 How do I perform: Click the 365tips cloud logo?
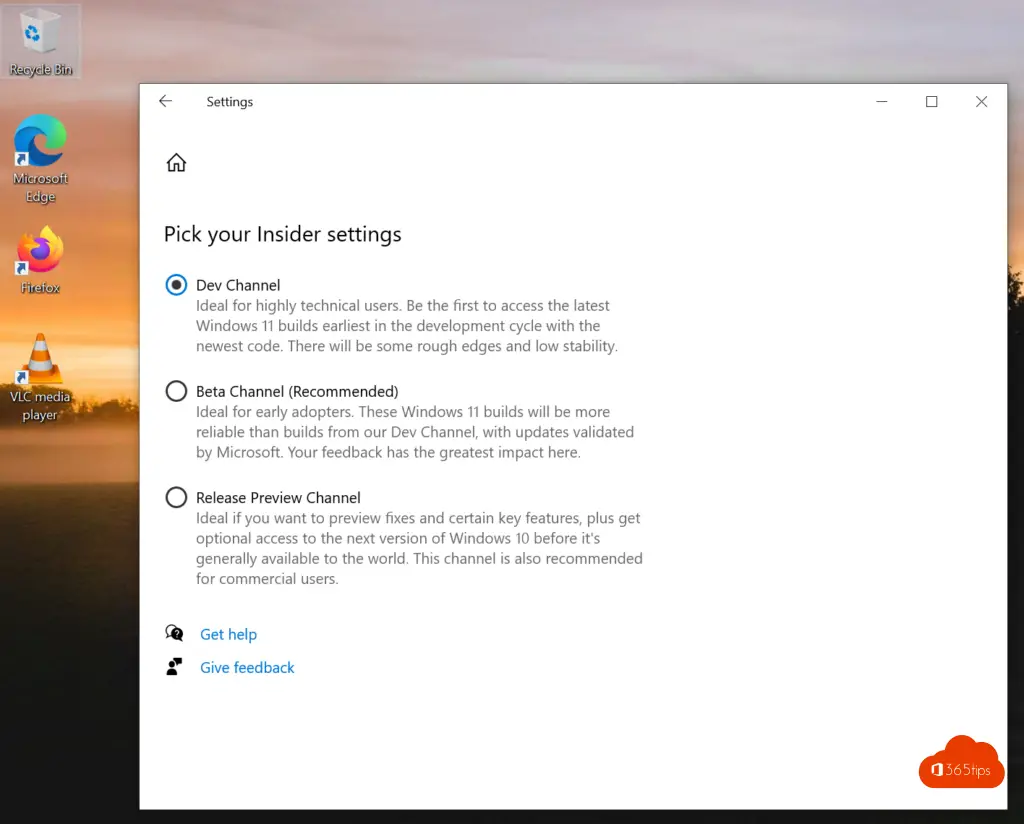(959, 762)
